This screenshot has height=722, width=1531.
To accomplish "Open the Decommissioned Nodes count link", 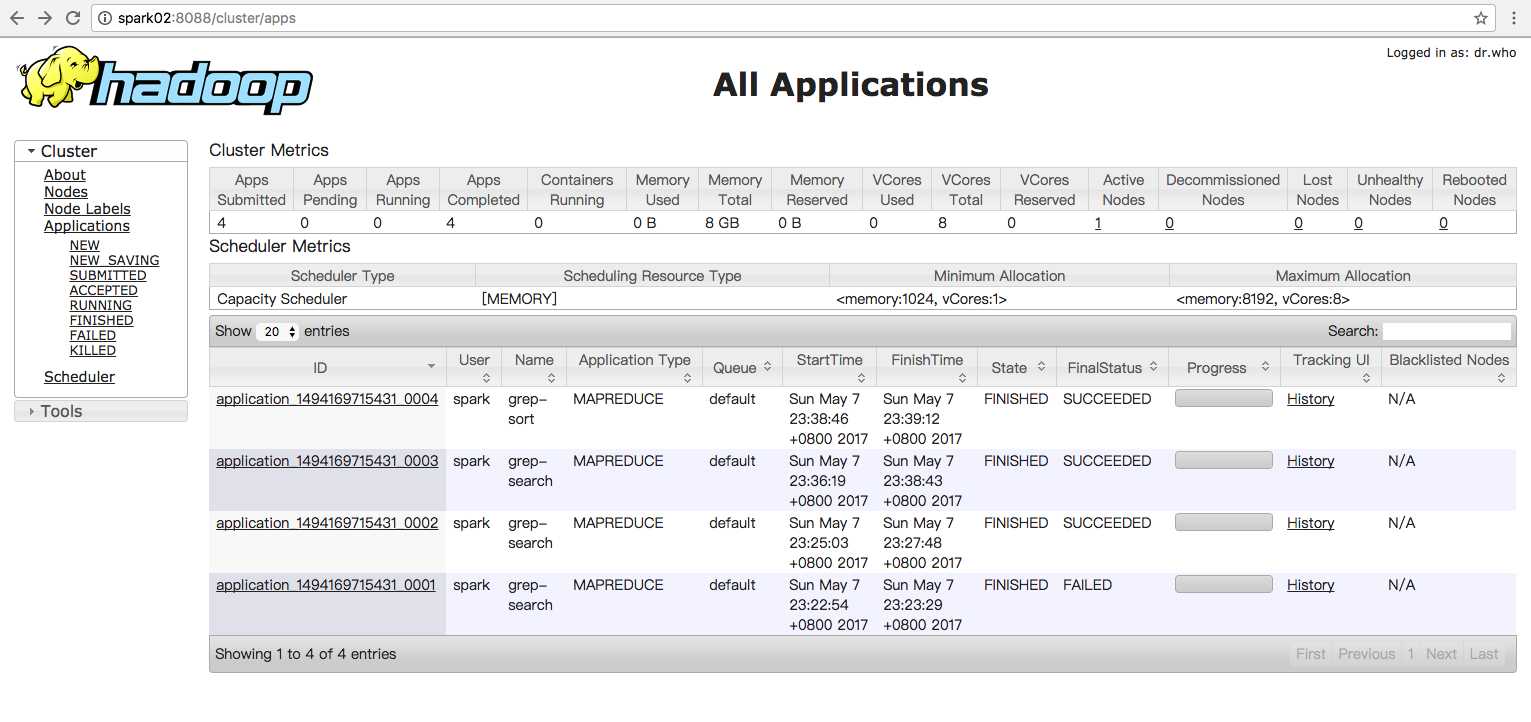I will (x=1169, y=223).
